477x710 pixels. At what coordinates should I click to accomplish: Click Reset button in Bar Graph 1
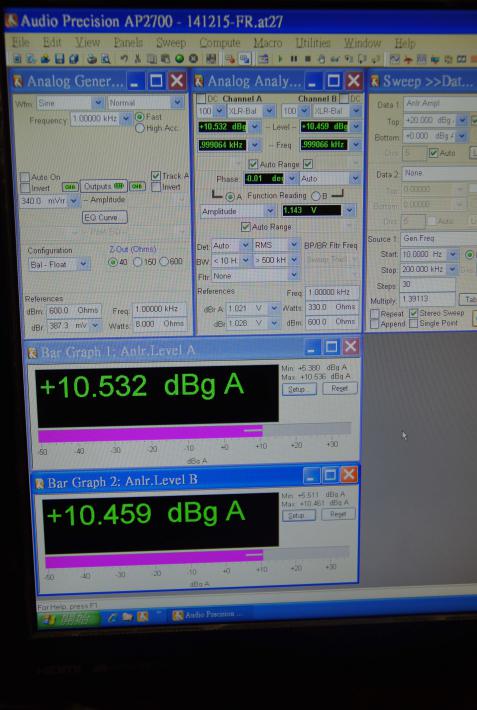[x=340, y=388]
